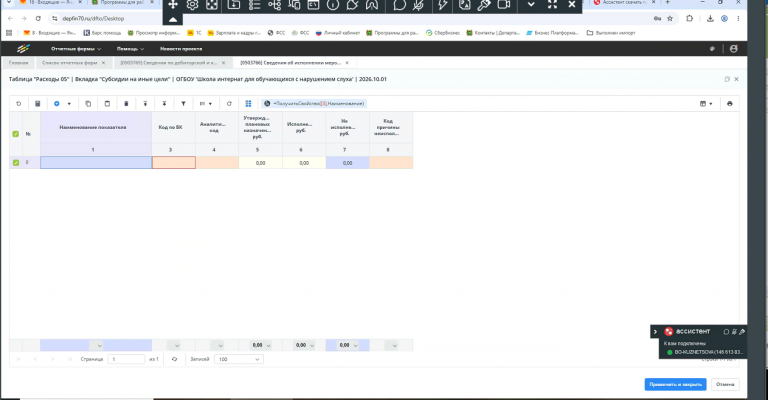The width and height of the screenshot is (768, 400).
Task: Open footer aggregate dropdown under column 8
Action: pyautogui.click(x=394, y=346)
